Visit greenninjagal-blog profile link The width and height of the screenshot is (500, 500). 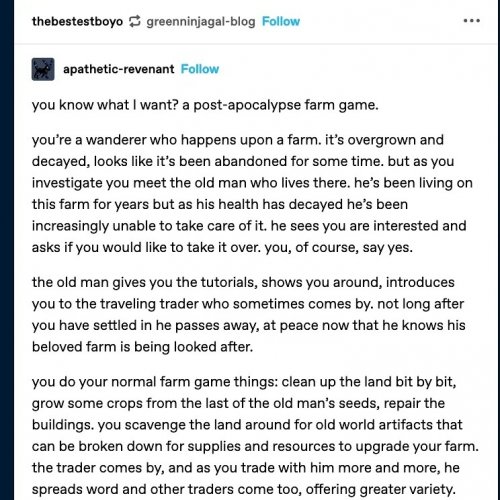[201, 22]
